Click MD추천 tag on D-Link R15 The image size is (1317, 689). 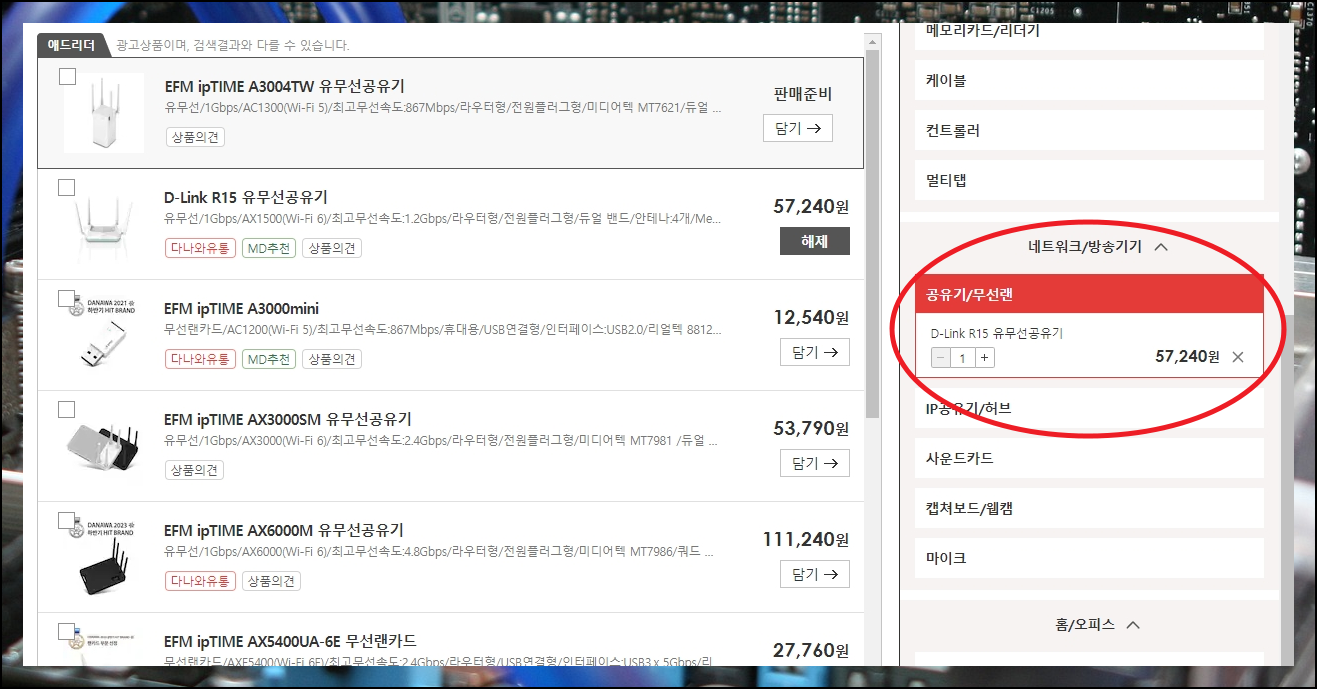coord(268,248)
